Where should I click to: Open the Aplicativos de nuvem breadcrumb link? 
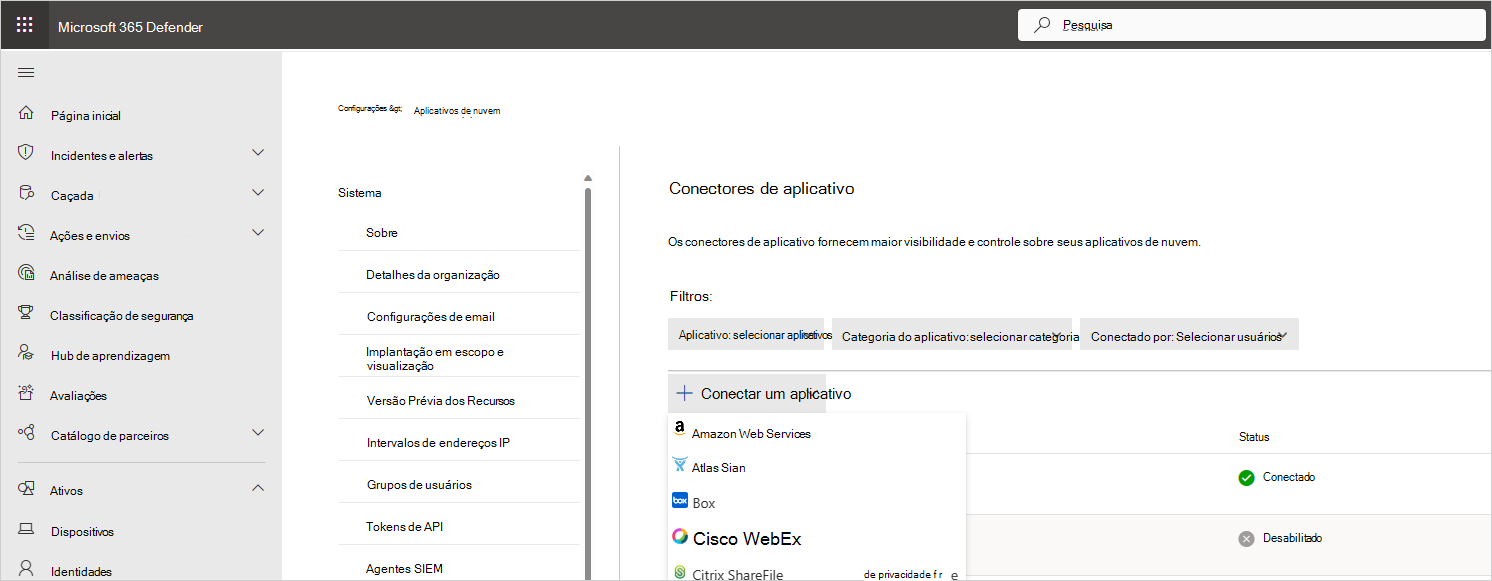click(x=456, y=110)
